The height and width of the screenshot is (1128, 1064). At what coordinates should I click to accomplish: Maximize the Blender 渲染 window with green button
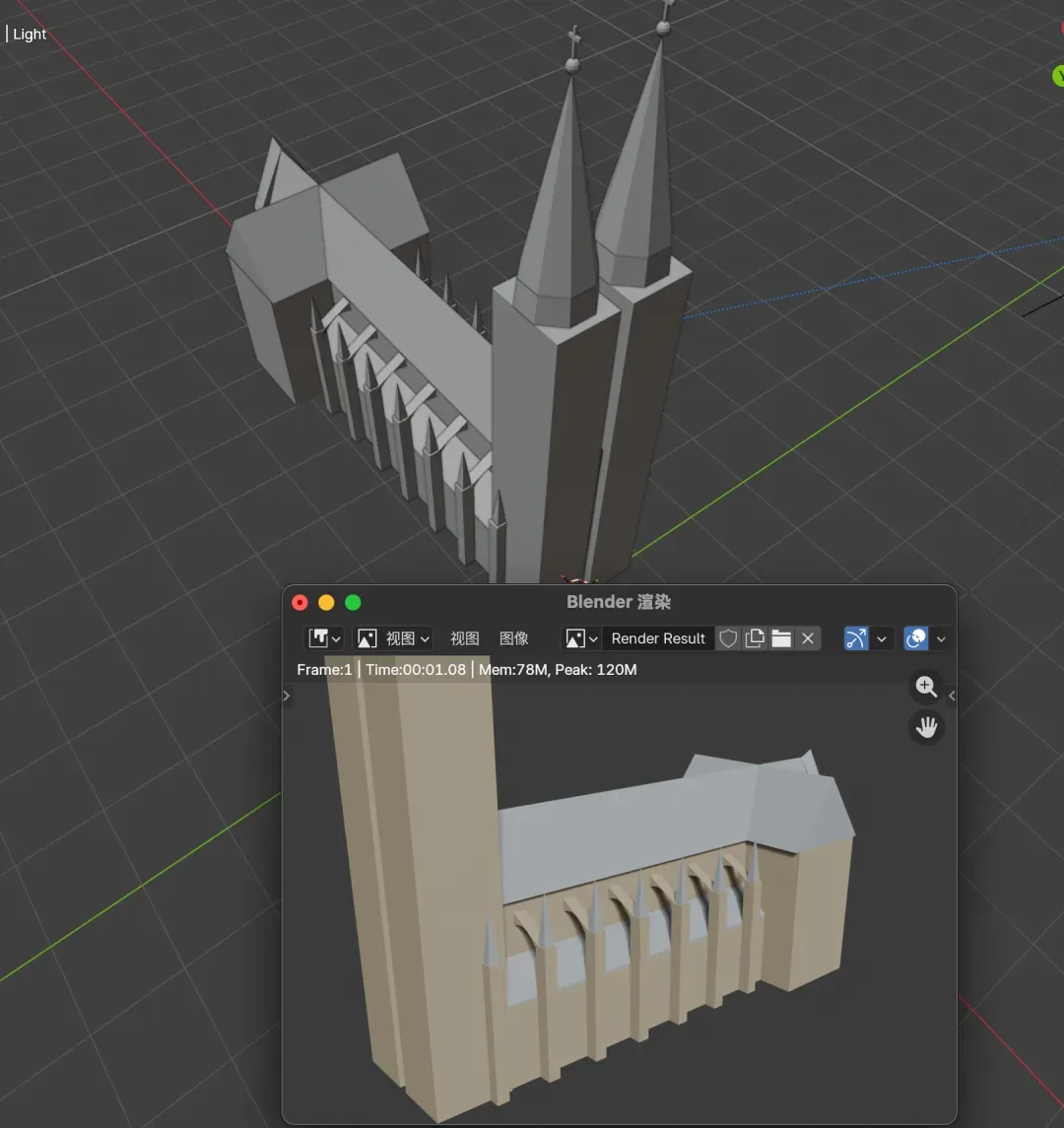(353, 602)
